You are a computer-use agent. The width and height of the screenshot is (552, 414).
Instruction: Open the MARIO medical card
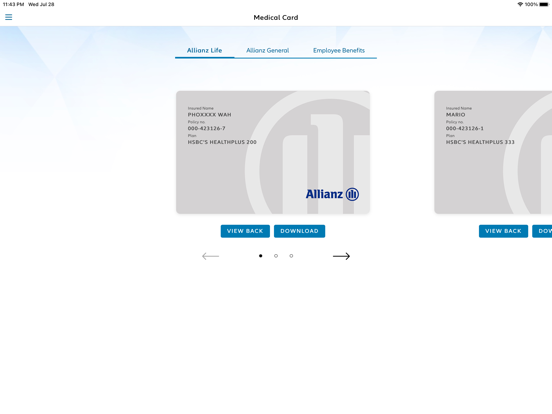(493, 152)
